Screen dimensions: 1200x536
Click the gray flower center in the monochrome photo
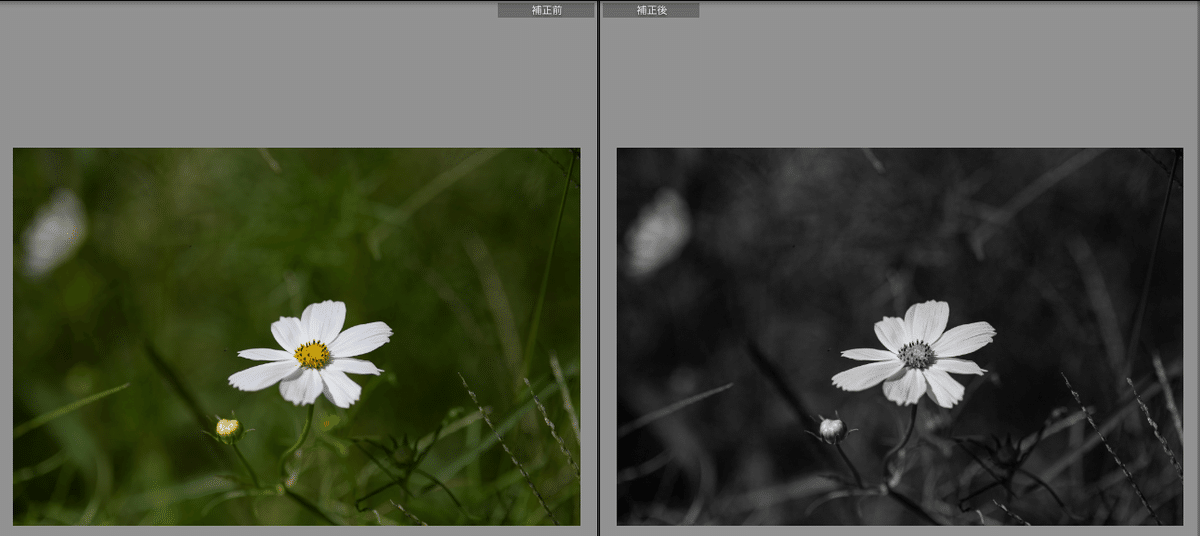pos(916,354)
